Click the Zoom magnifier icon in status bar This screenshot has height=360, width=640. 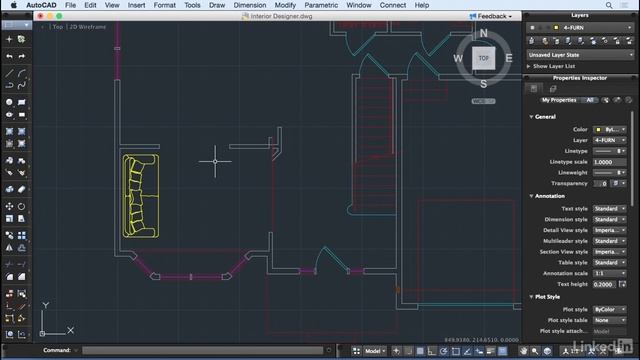(x=535, y=351)
